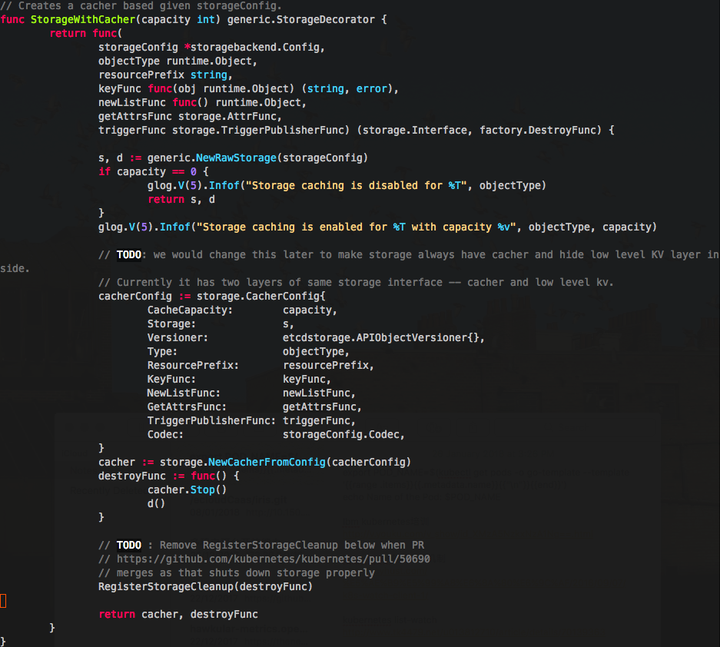Click NewCacherFromConfig function call

(267, 462)
